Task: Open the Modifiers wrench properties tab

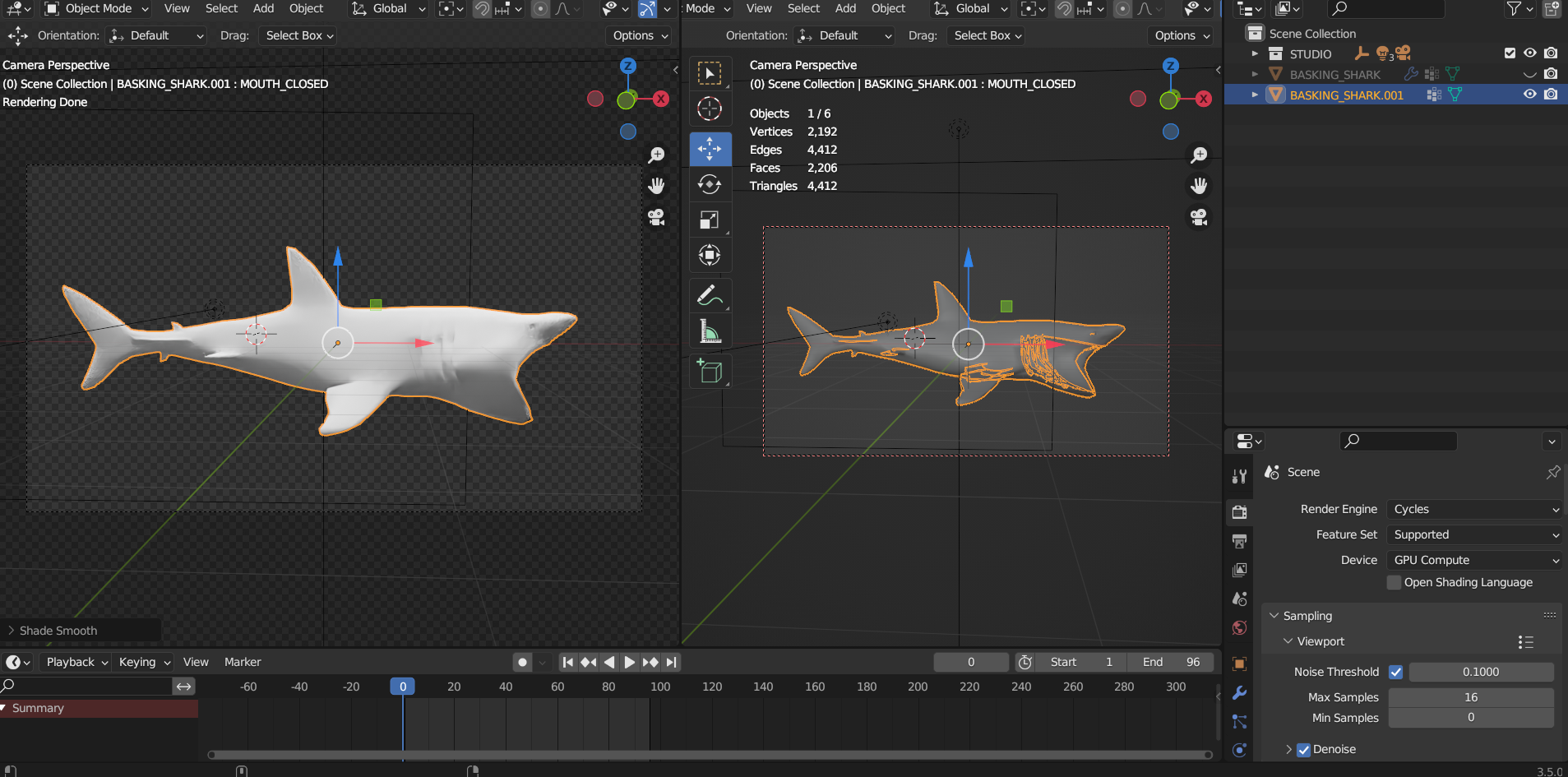Action: click(1239, 692)
